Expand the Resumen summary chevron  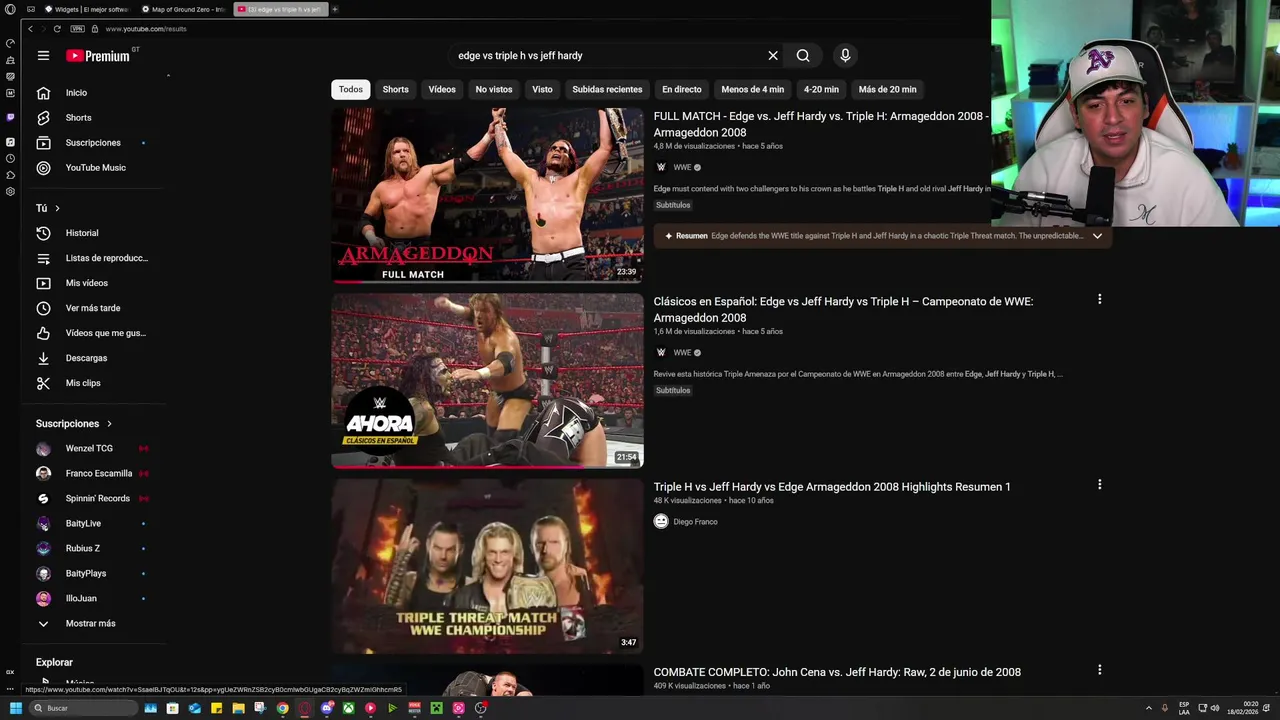(x=1097, y=236)
